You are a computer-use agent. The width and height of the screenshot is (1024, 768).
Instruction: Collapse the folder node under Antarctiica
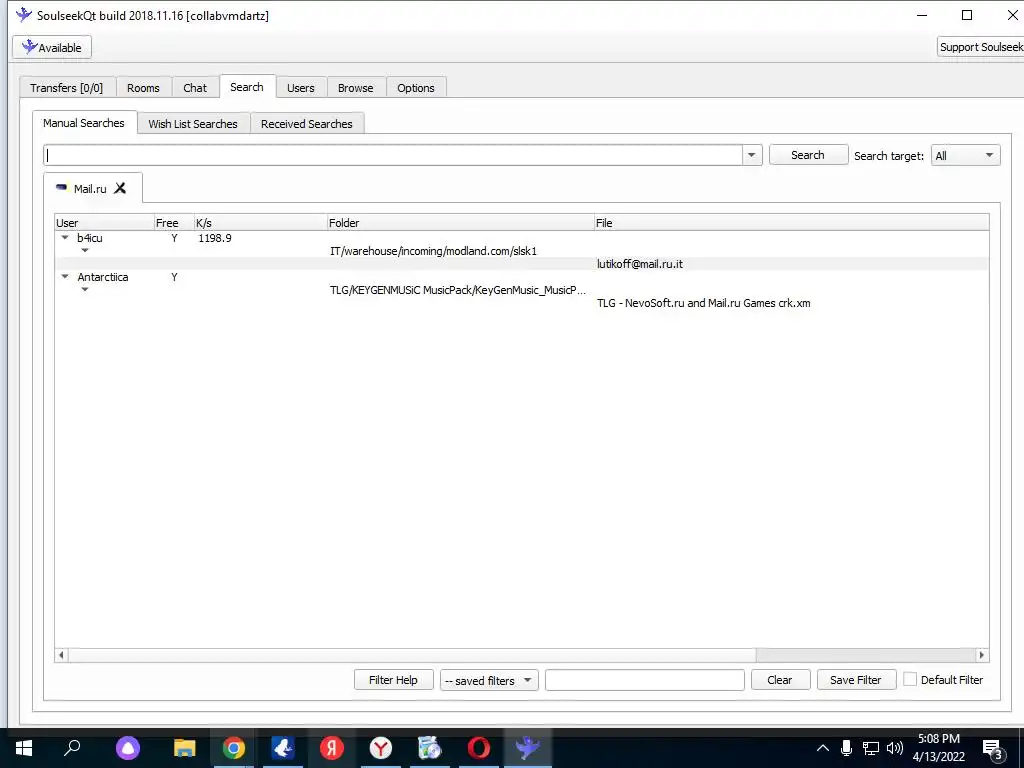pyautogui.click(x=84, y=289)
